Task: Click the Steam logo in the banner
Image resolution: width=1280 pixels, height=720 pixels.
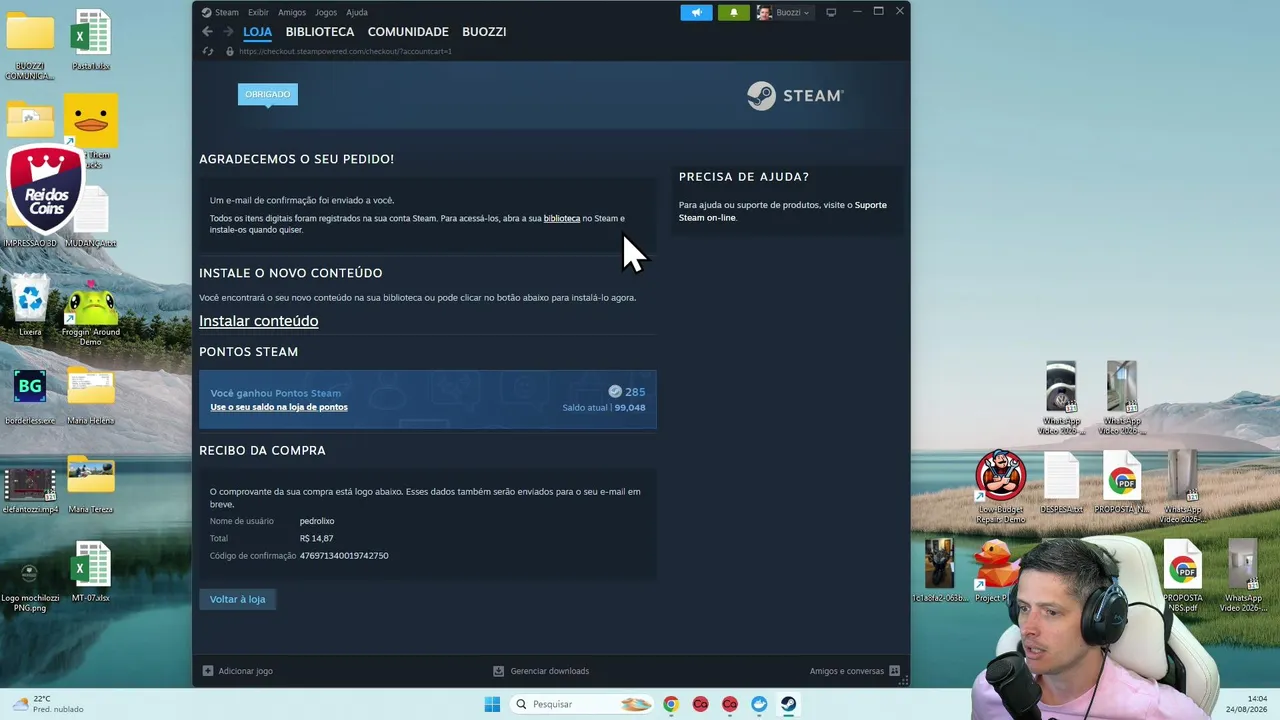Action: (795, 96)
